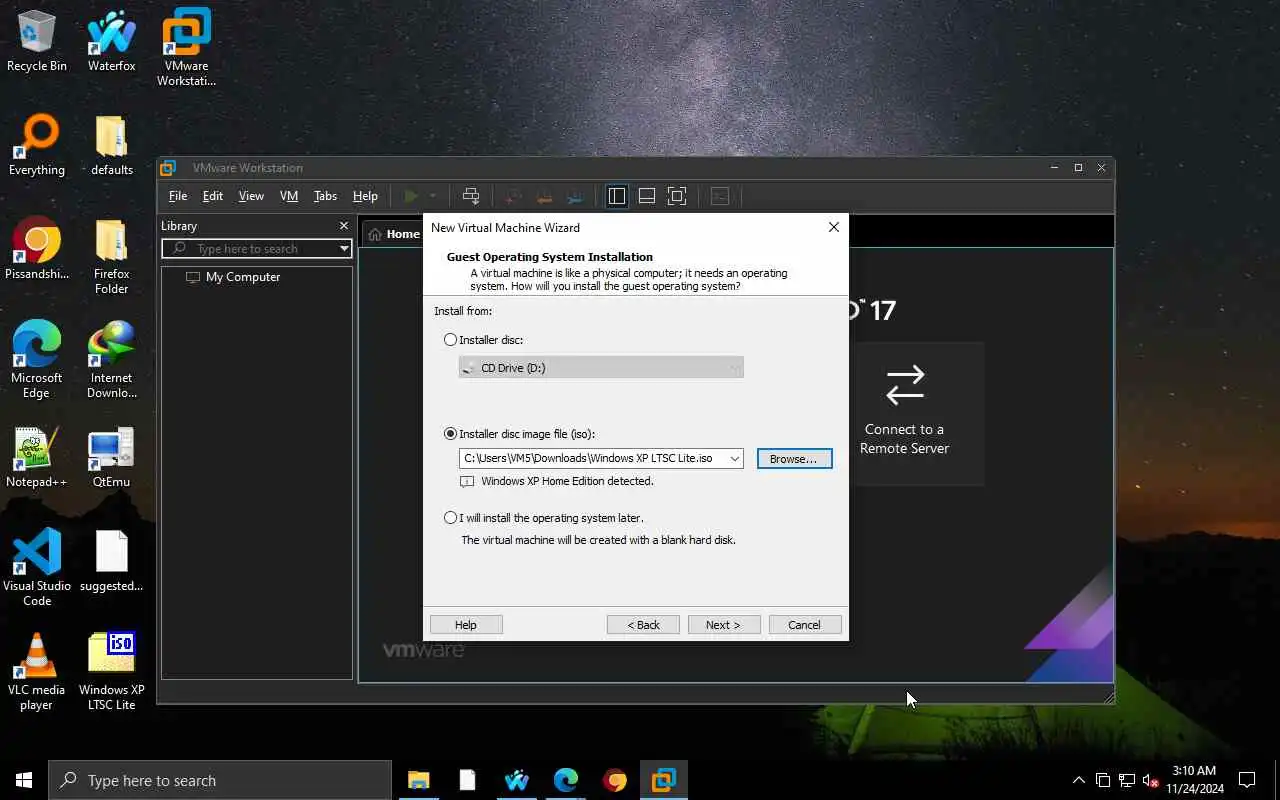Open the notification center icon

coord(1247,780)
